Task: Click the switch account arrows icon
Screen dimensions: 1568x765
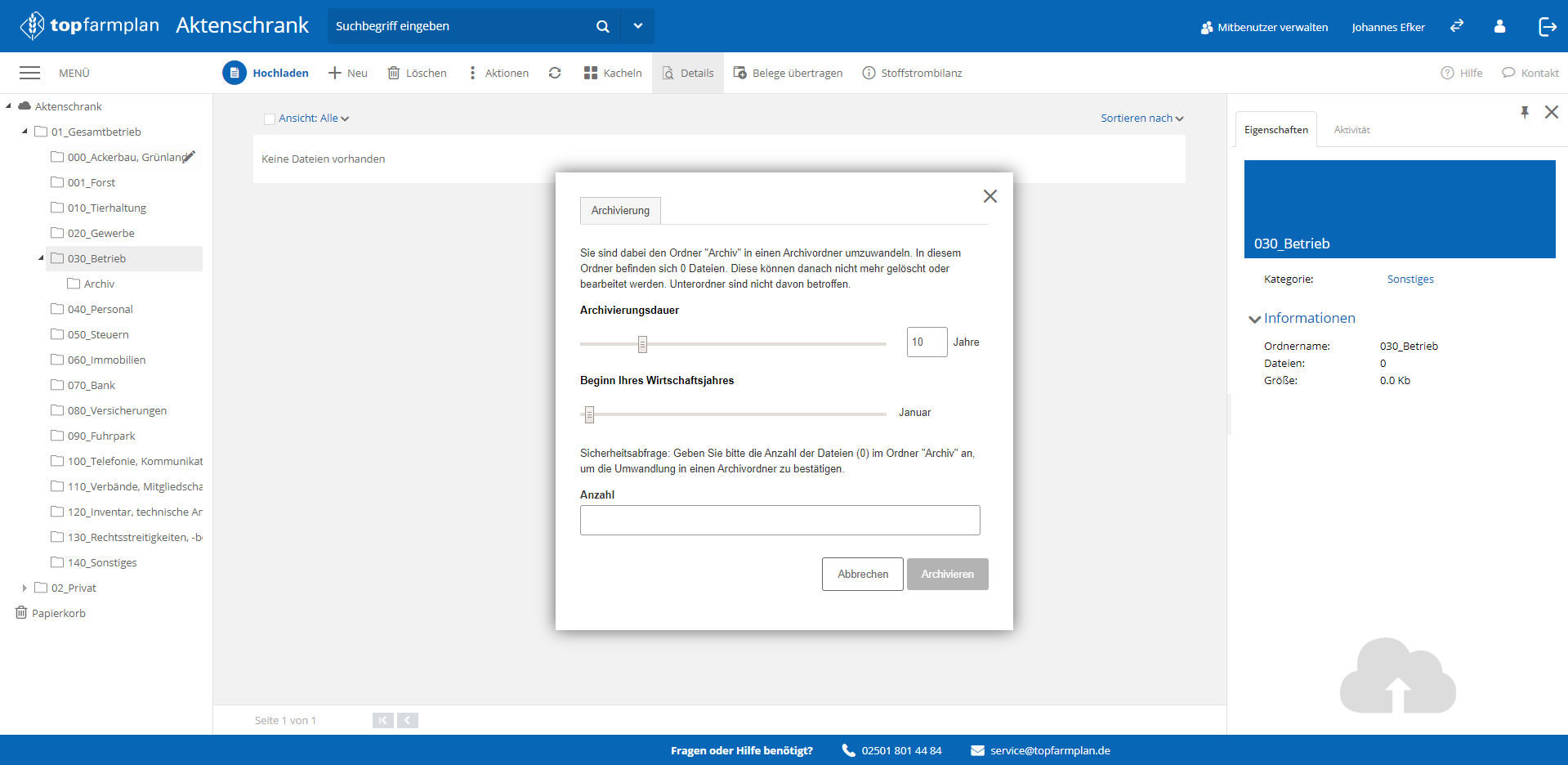Action: tap(1457, 26)
